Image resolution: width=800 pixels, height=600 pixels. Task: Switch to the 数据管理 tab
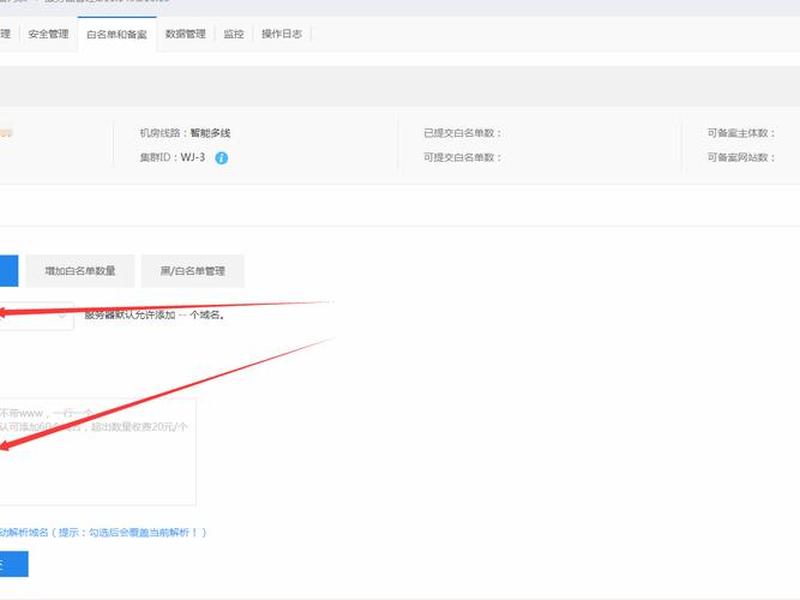pyautogui.click(x=186, y=34)
